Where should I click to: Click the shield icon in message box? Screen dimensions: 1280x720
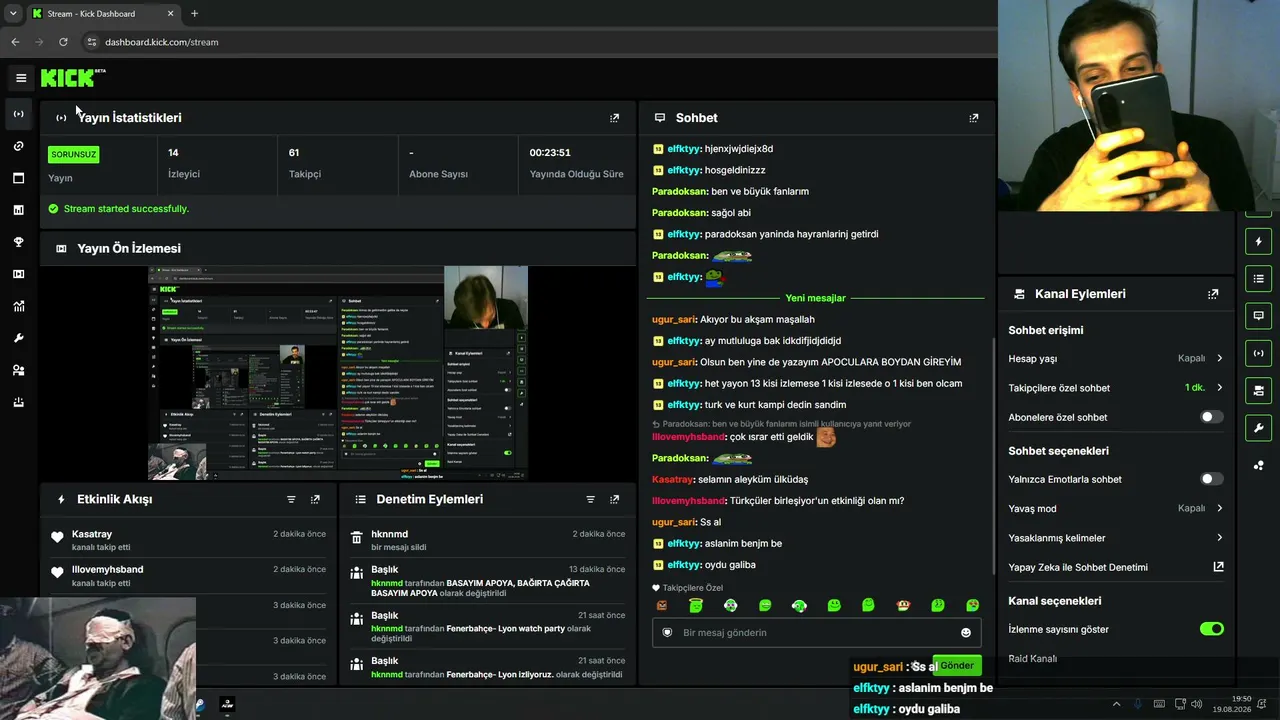coord(668,633)
